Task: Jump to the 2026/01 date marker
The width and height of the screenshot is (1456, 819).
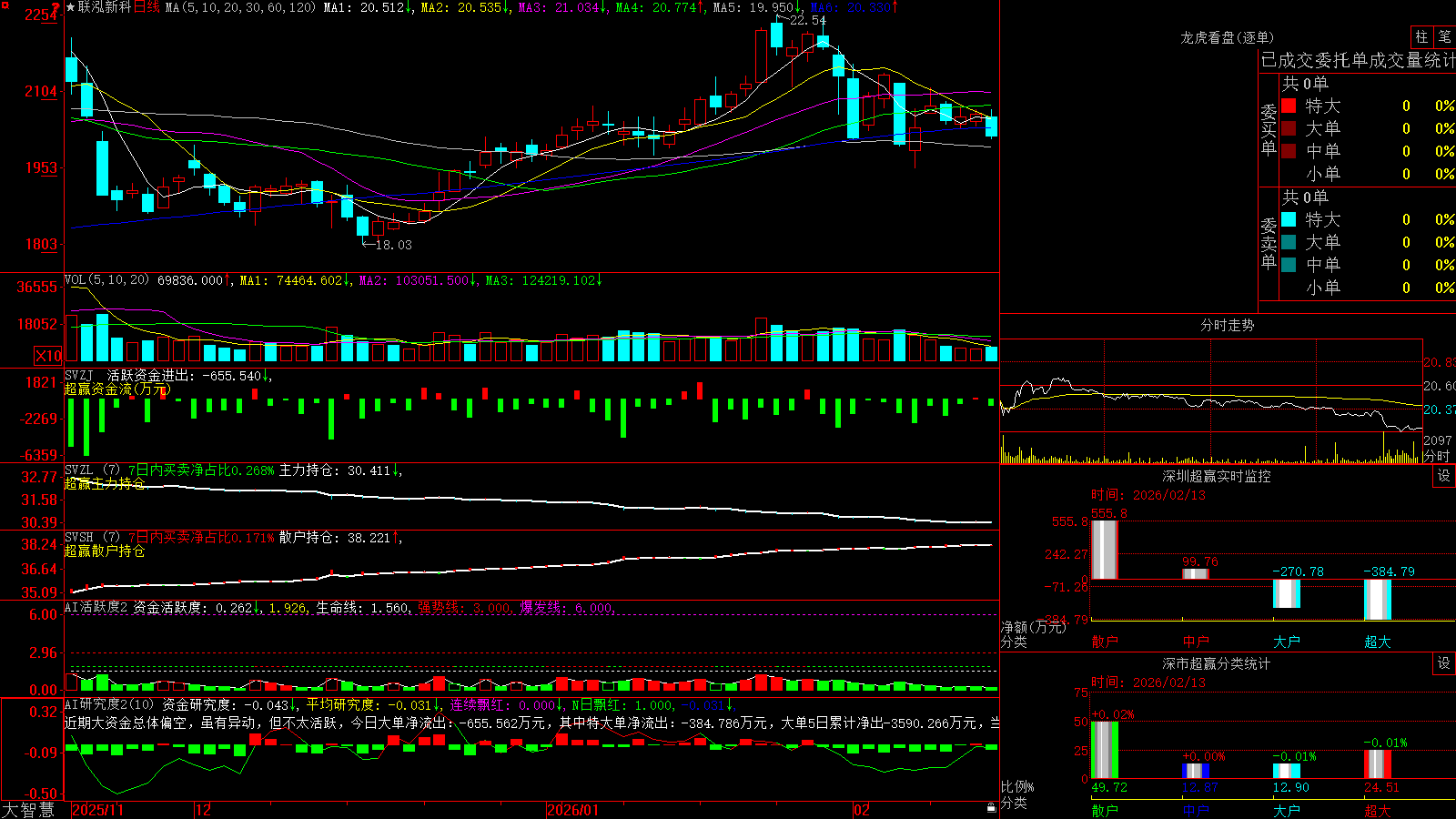Action: pyautogui.click(x=573, y=810)
